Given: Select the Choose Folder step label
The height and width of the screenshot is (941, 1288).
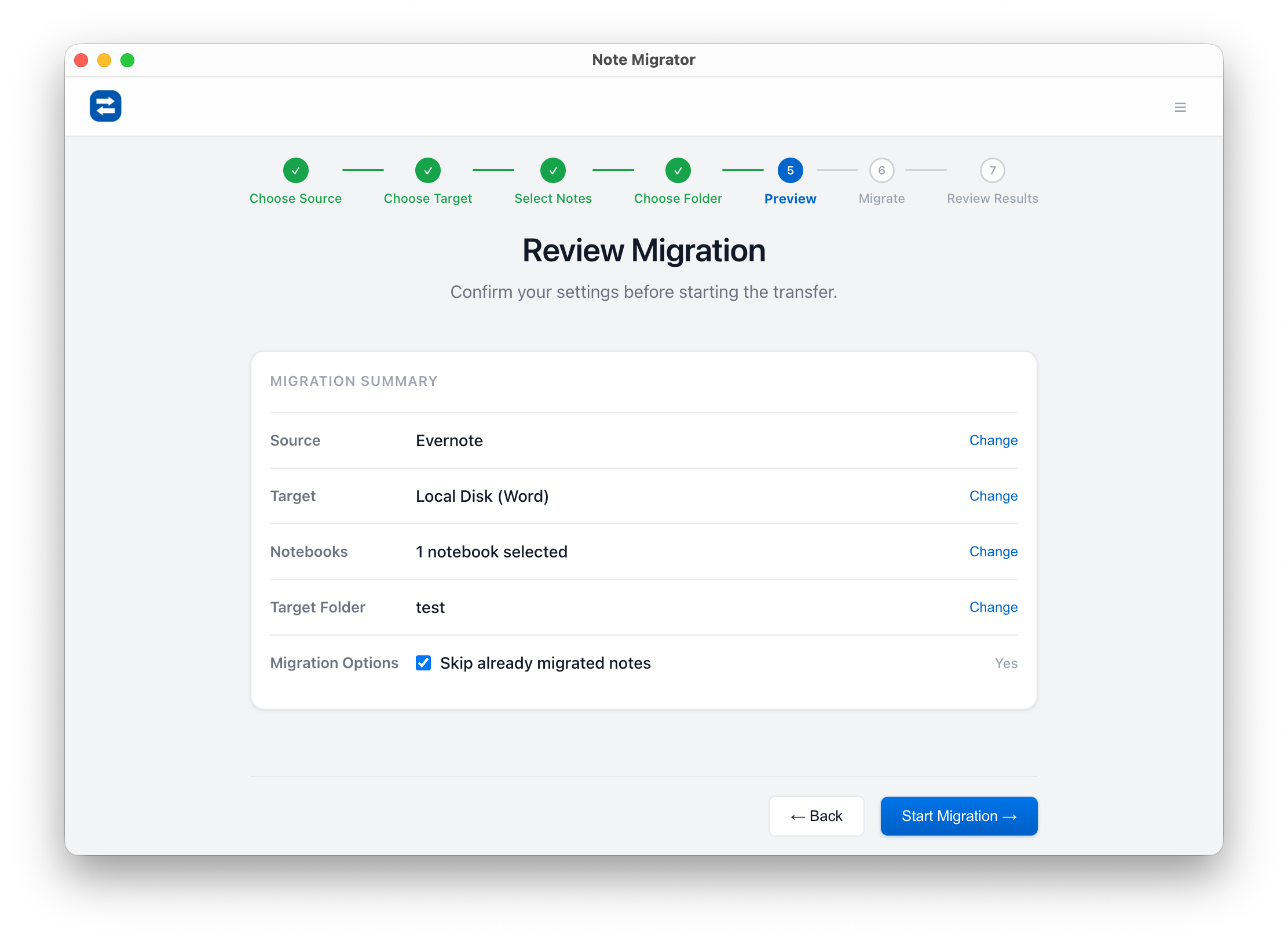Looking at the screenshot, I should [x=678, y=198].
